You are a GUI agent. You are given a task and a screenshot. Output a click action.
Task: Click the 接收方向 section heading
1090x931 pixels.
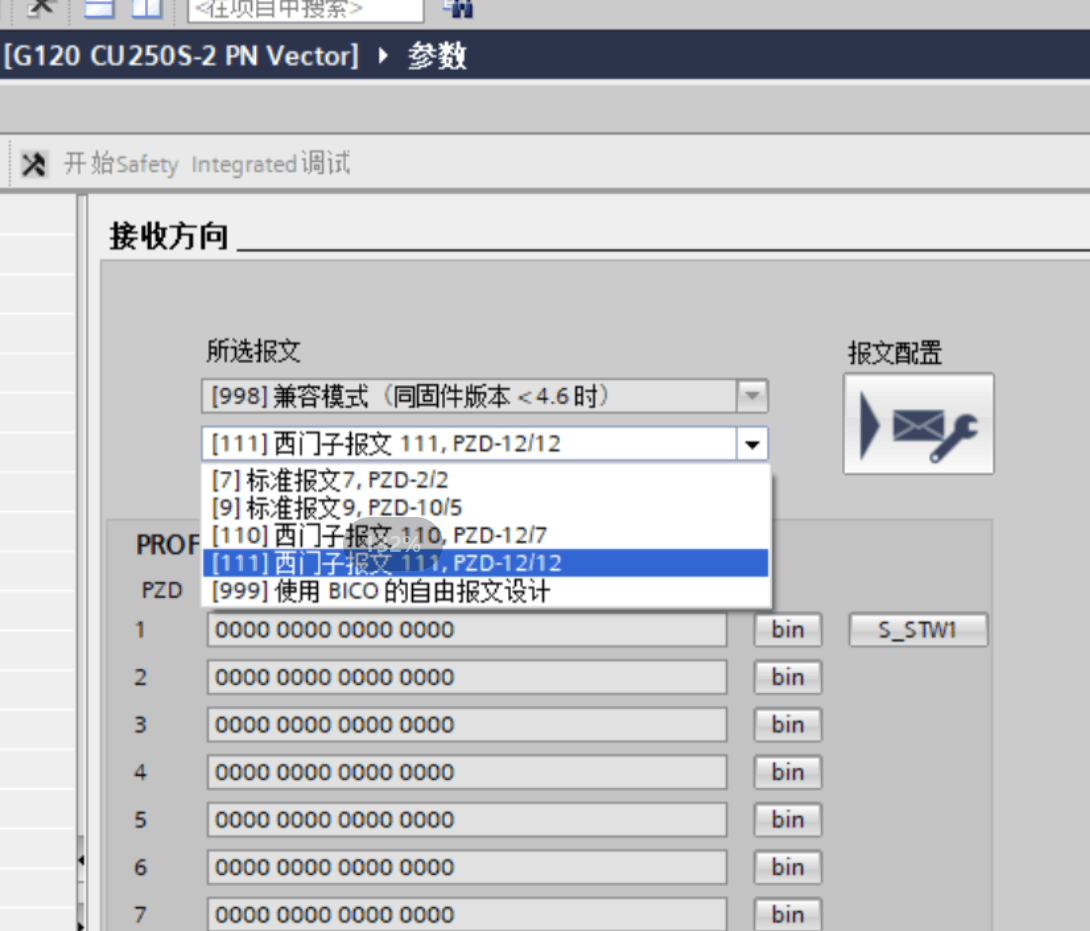point(169,236)
